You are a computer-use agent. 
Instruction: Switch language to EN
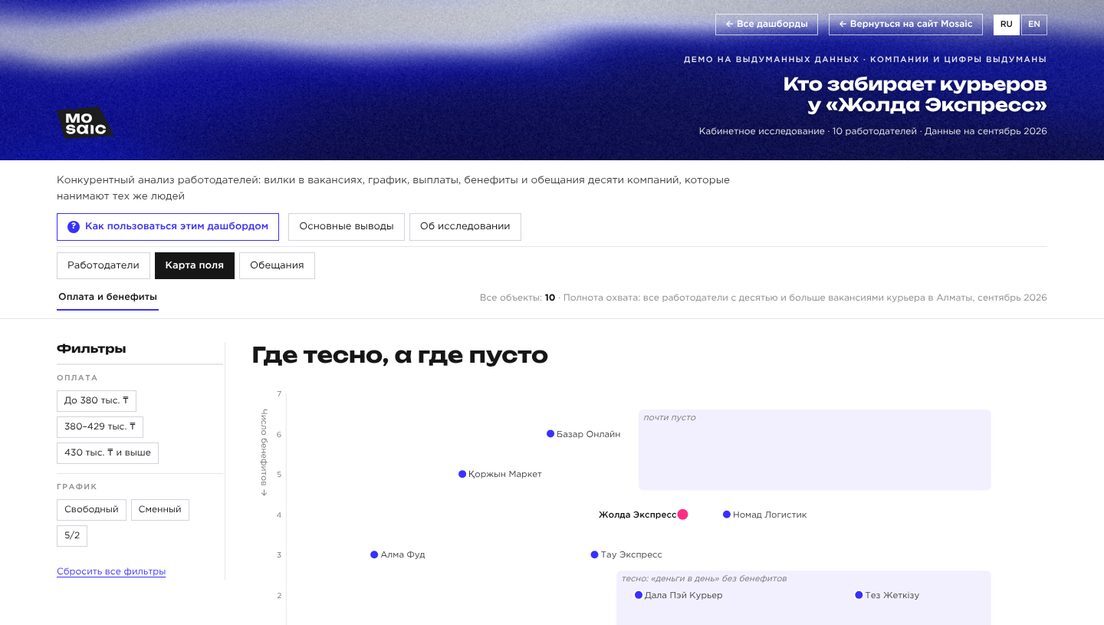tap(1034, 24)
